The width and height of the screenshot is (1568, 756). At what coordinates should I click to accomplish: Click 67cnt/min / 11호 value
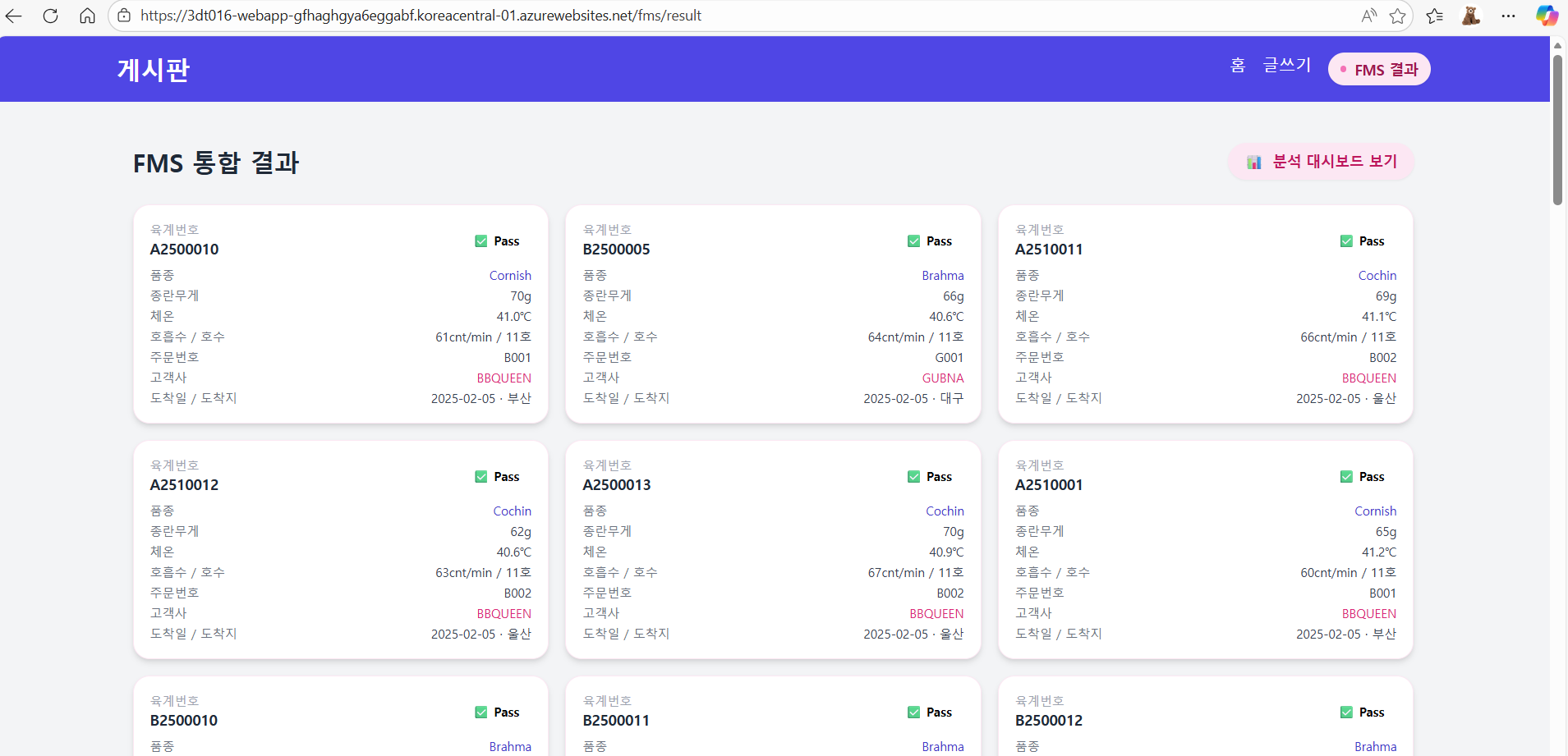(916, 573)
